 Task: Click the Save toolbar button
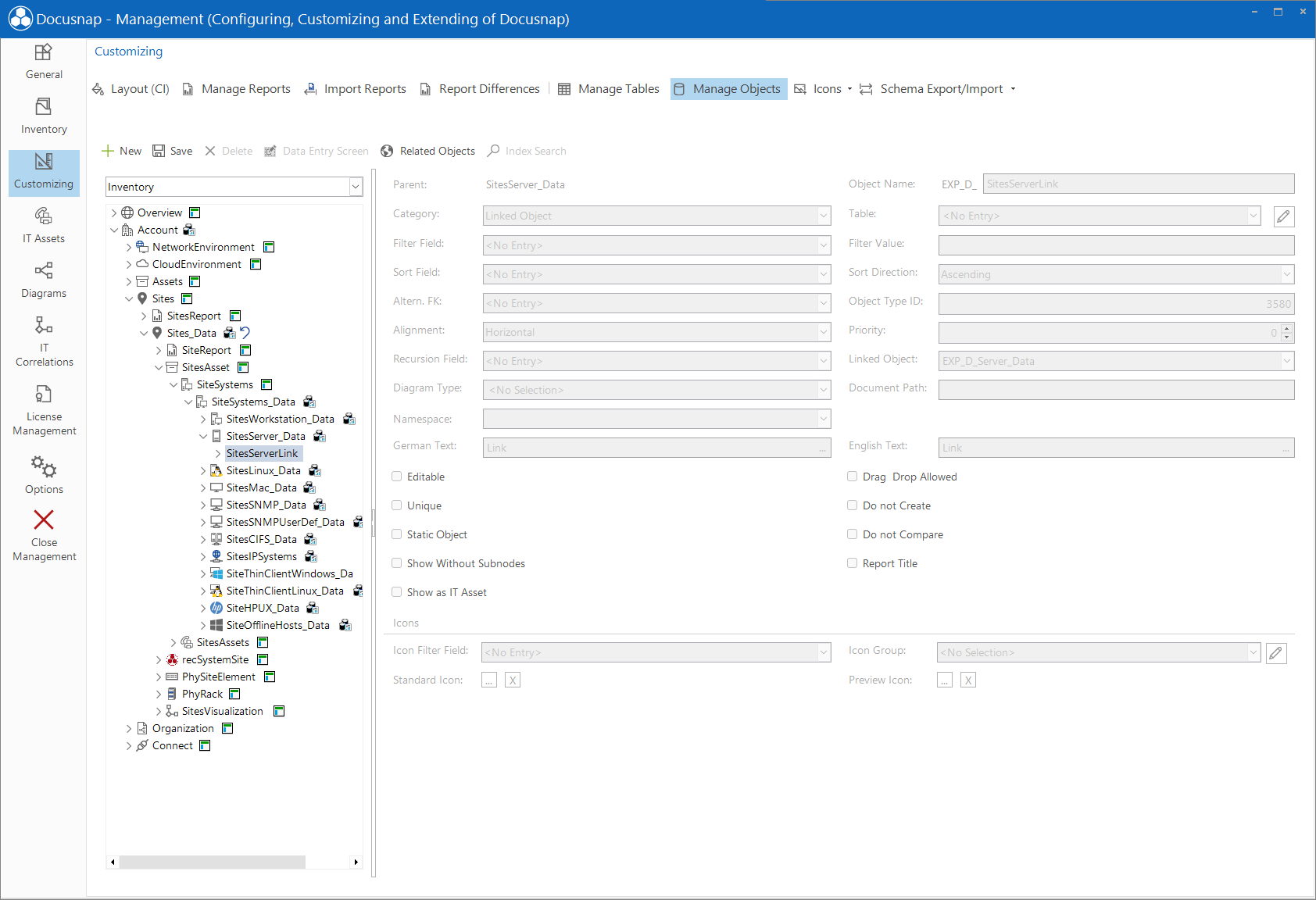point(172,151)
